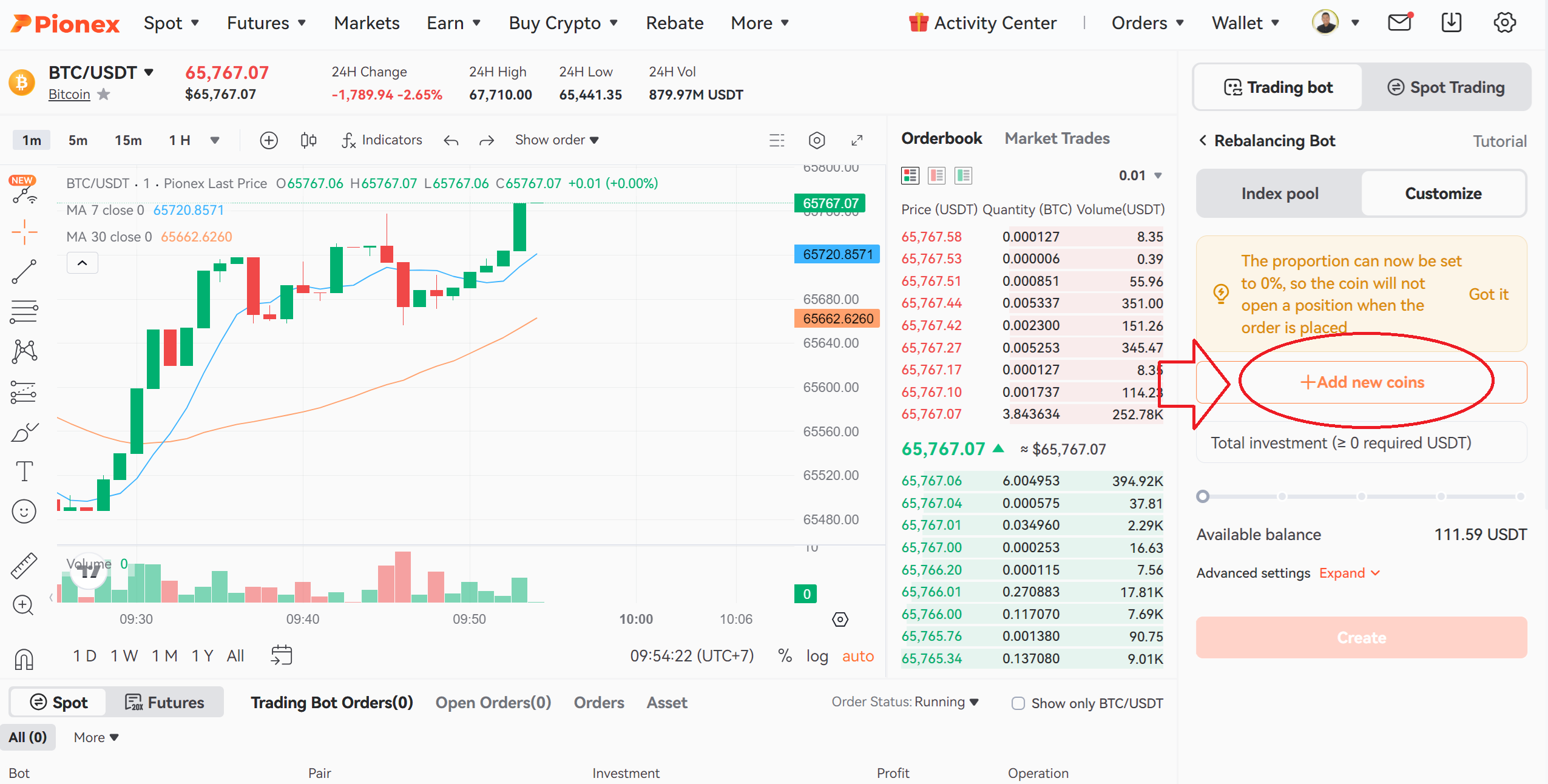Select the Index pool tab
1548x784 pixels.
[1280, 194]
